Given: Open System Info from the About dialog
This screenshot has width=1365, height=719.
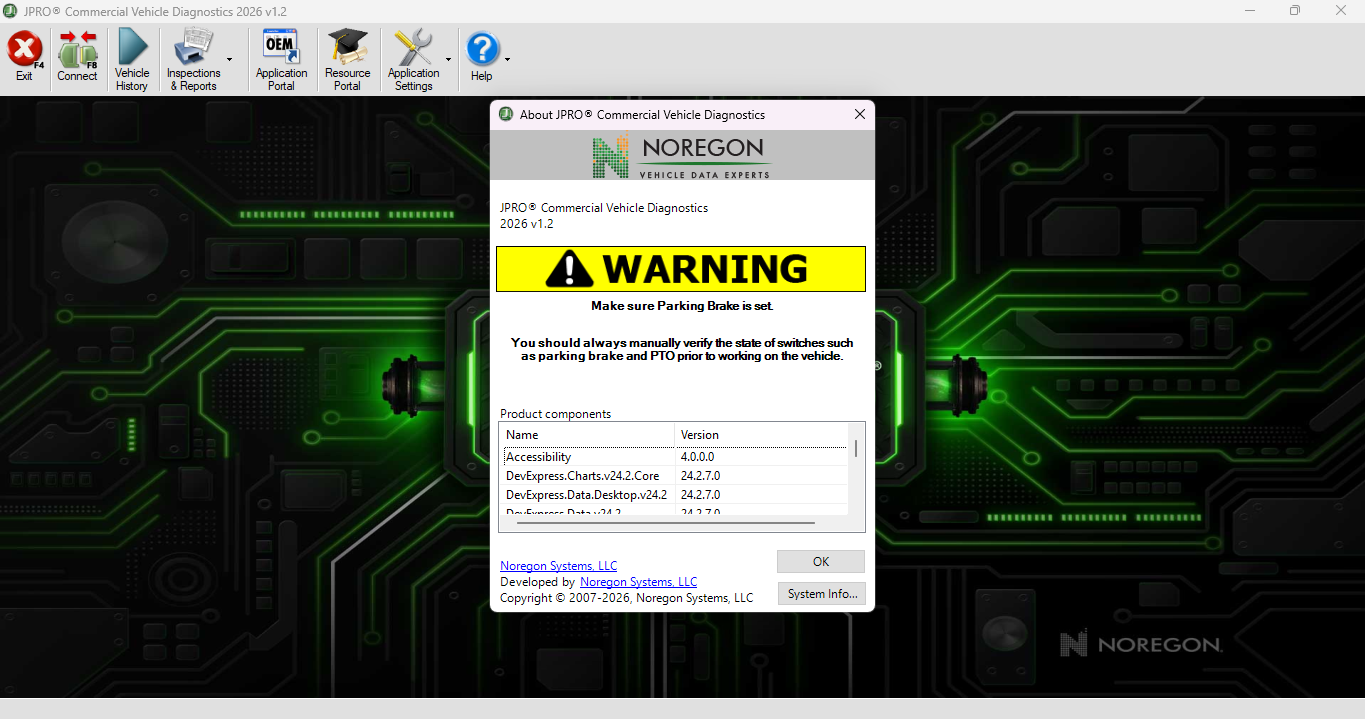Looking at the screenshot, I should (821, 594).
